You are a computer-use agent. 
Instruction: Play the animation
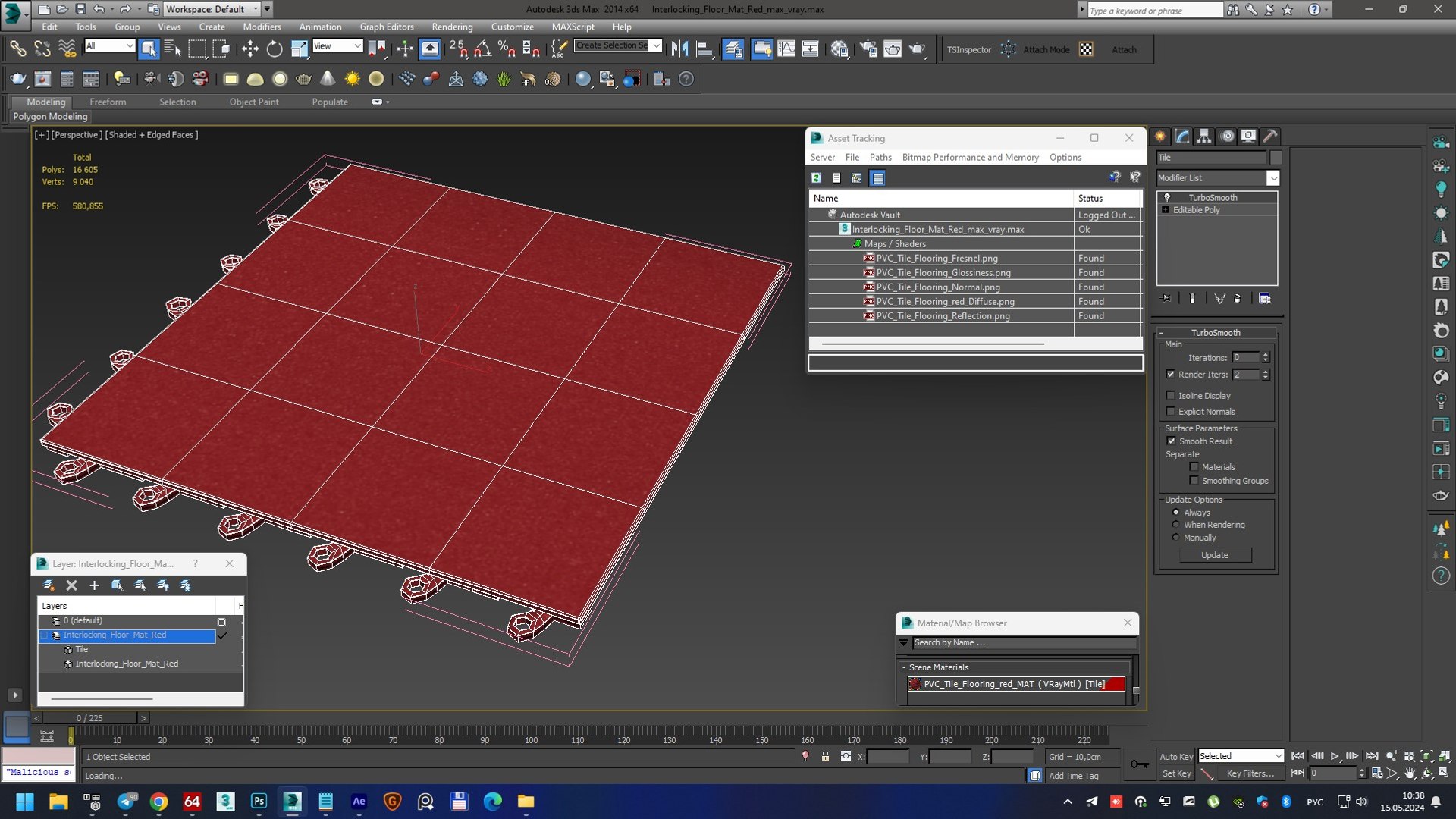click(x=1335, y=756)
